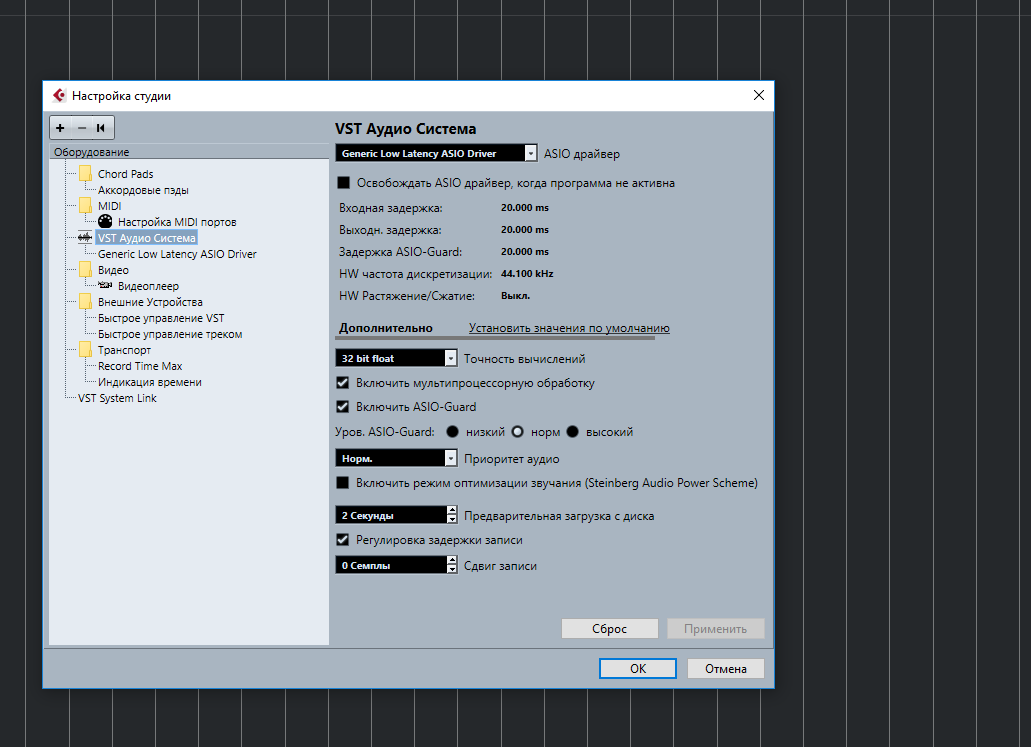
Task: Select Индикация времени tree item
Action: tap(150, 382)
